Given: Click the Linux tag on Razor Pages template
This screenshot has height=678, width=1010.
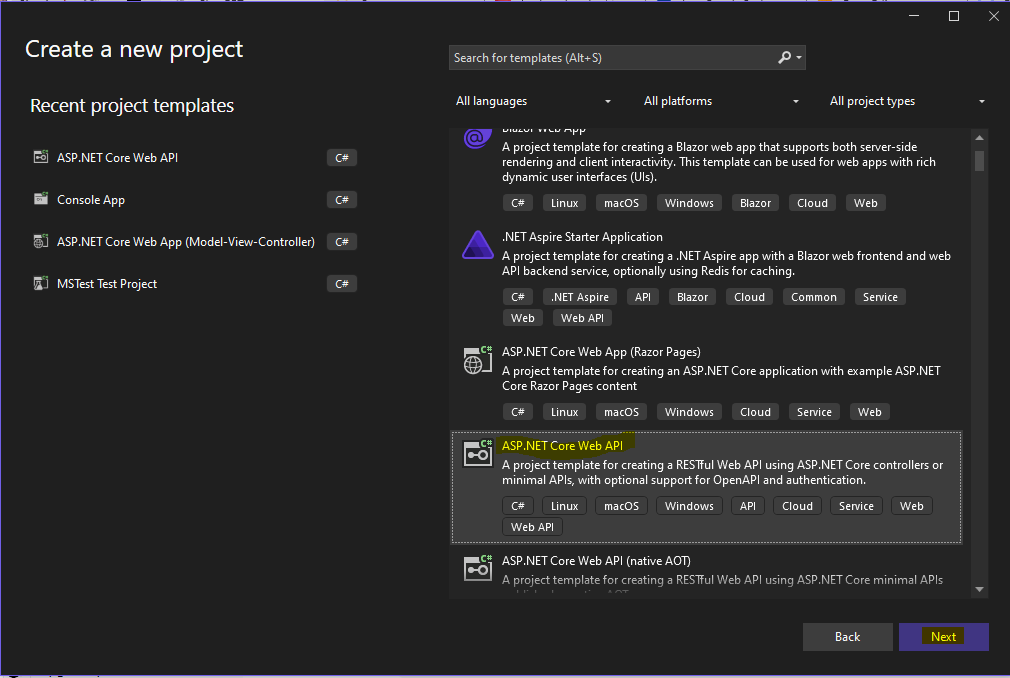Looking at the screenshot, I should click(x=564, y=412).
